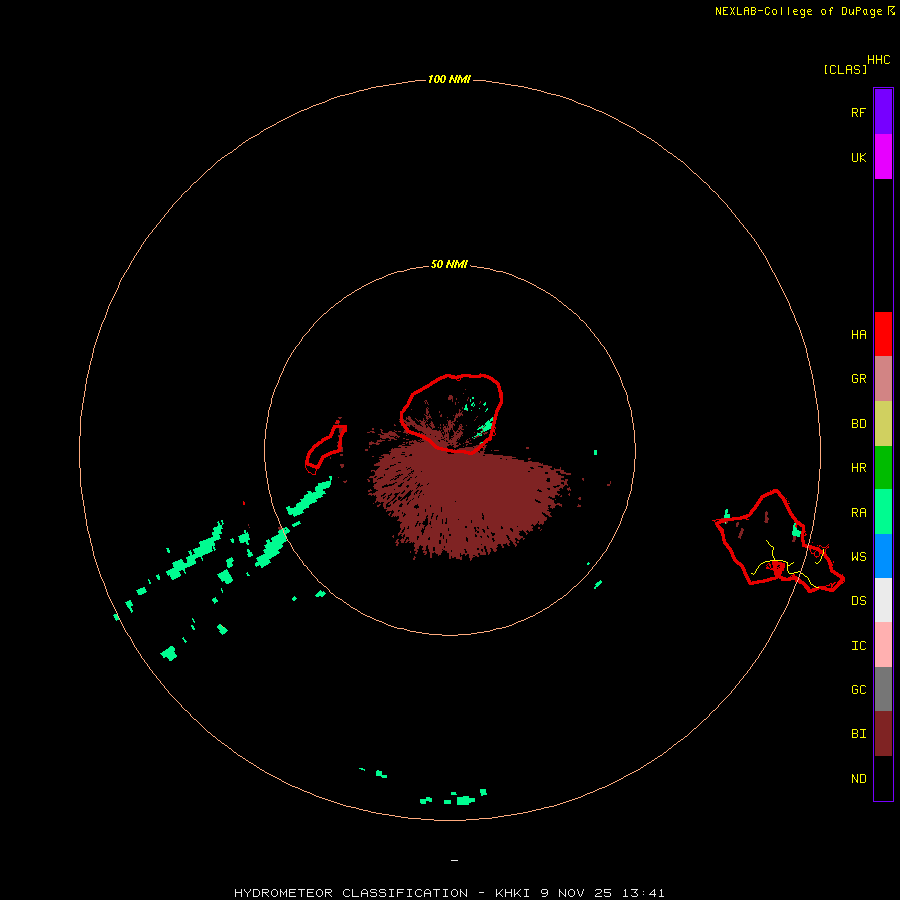Click the HR legend label

coord(858,468)
